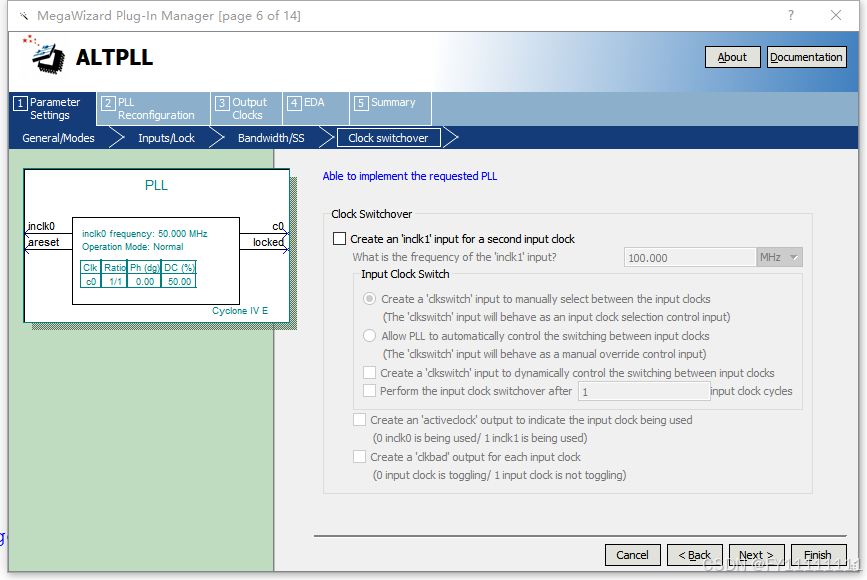Viewport: 867px width, 580px height.
Task: Switch to PLL Reconfiguration tab
Action: click(154, 109)
